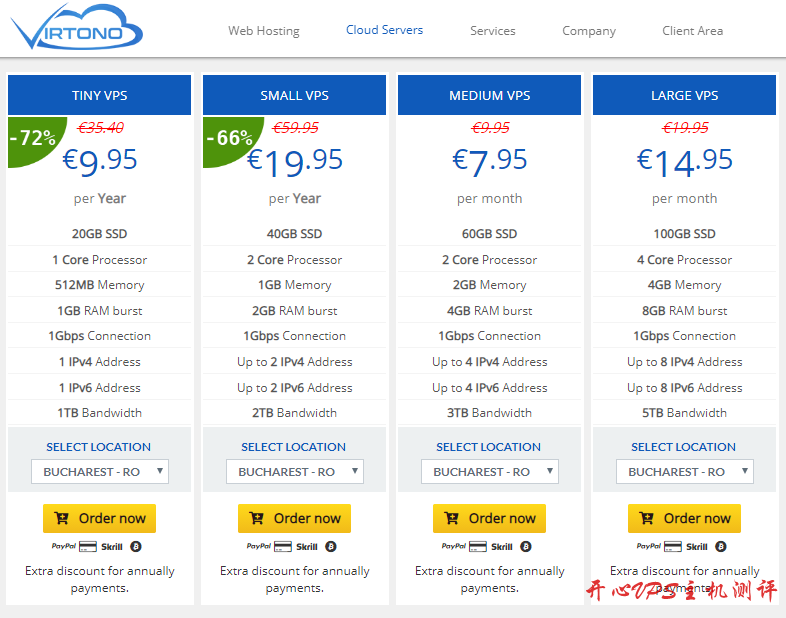Click the Small VPS plan header
The image size is (786, 618).
[x=294, y=96]
